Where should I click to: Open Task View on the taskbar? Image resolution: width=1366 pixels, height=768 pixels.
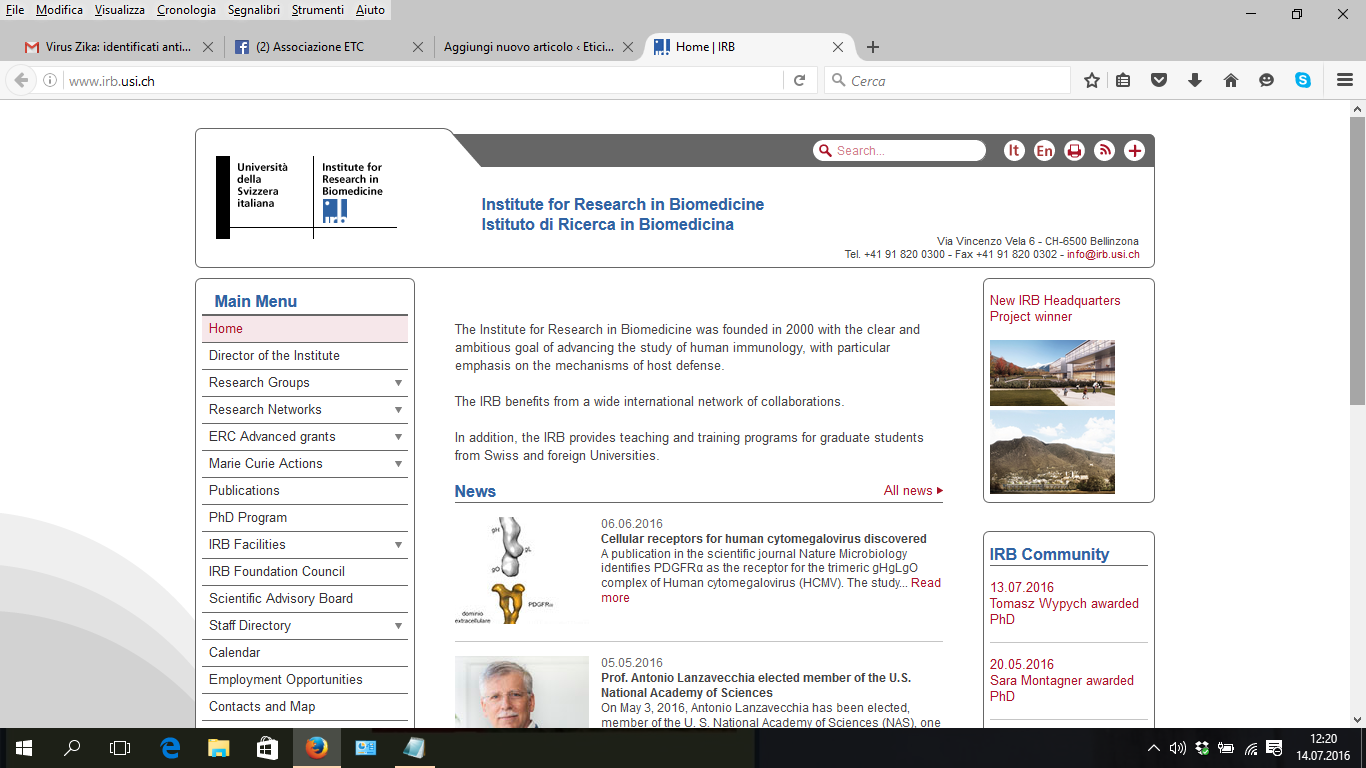pos(120,748)
